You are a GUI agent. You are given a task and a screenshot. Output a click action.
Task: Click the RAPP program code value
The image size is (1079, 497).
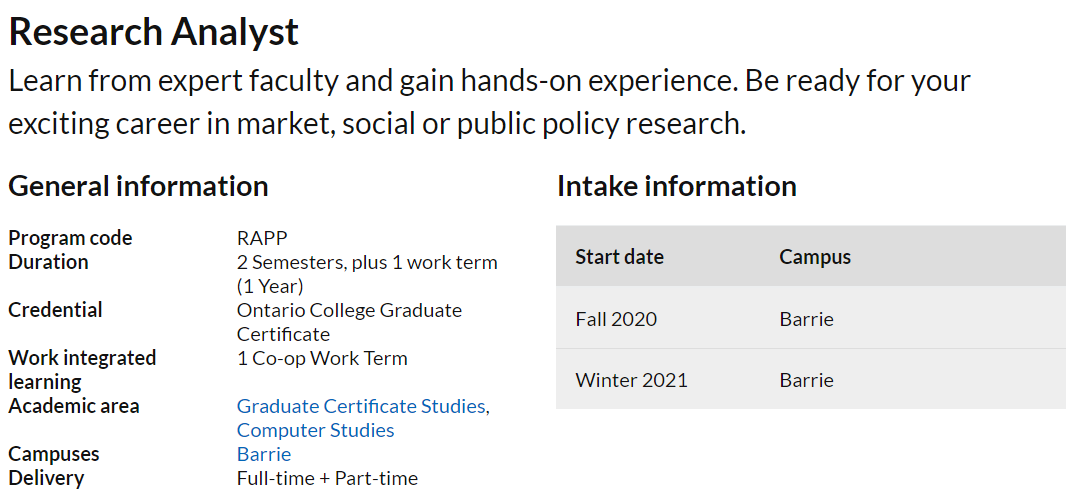pos(262,238)
